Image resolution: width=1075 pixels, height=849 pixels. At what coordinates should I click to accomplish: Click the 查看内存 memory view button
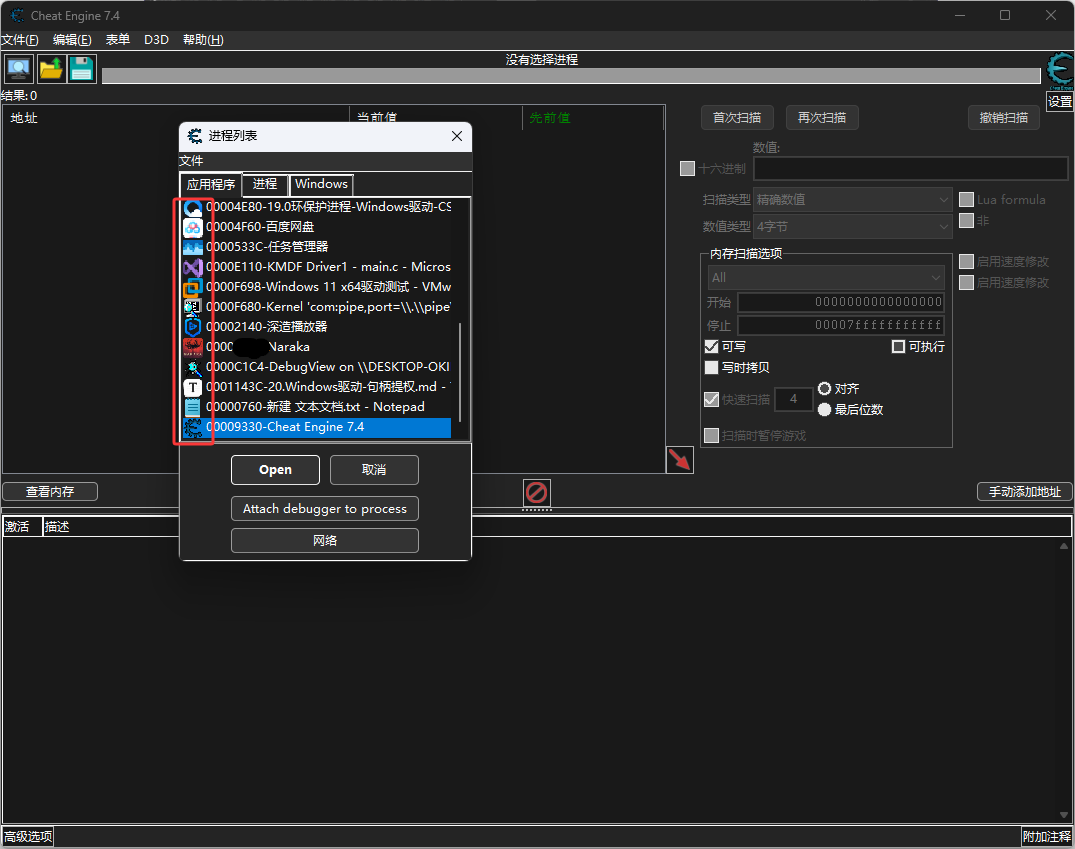[50, 492]
